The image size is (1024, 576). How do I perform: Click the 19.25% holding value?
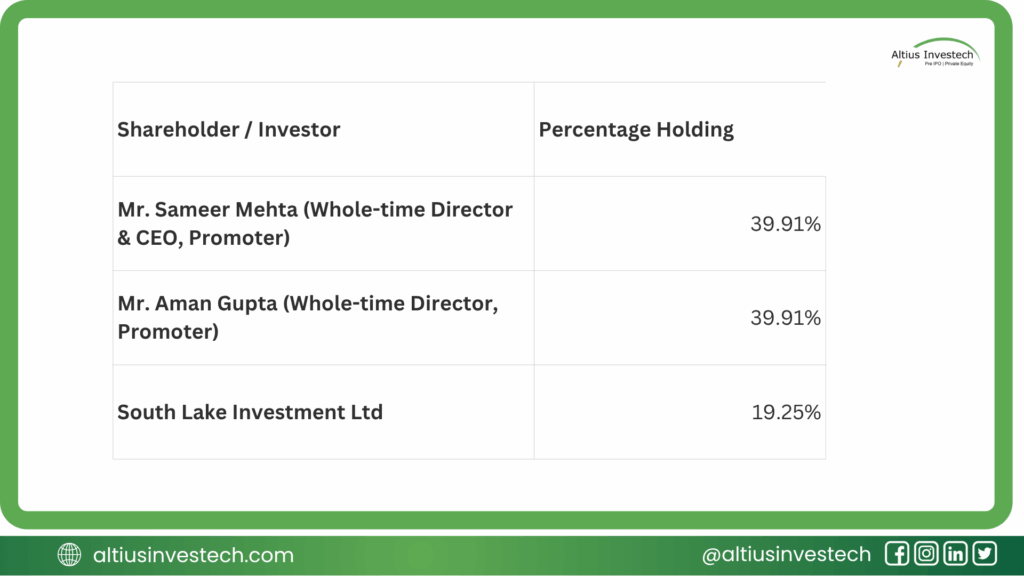785,412
